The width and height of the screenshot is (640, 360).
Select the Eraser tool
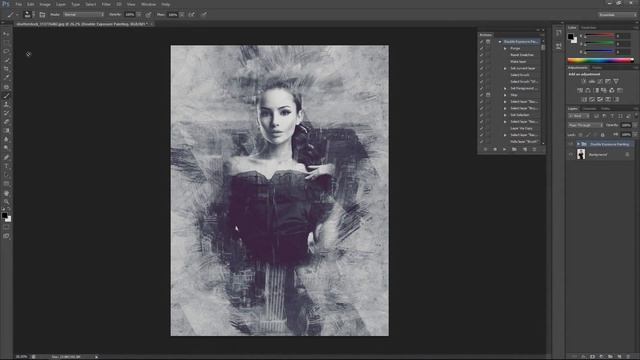click(x=6, y=122)
